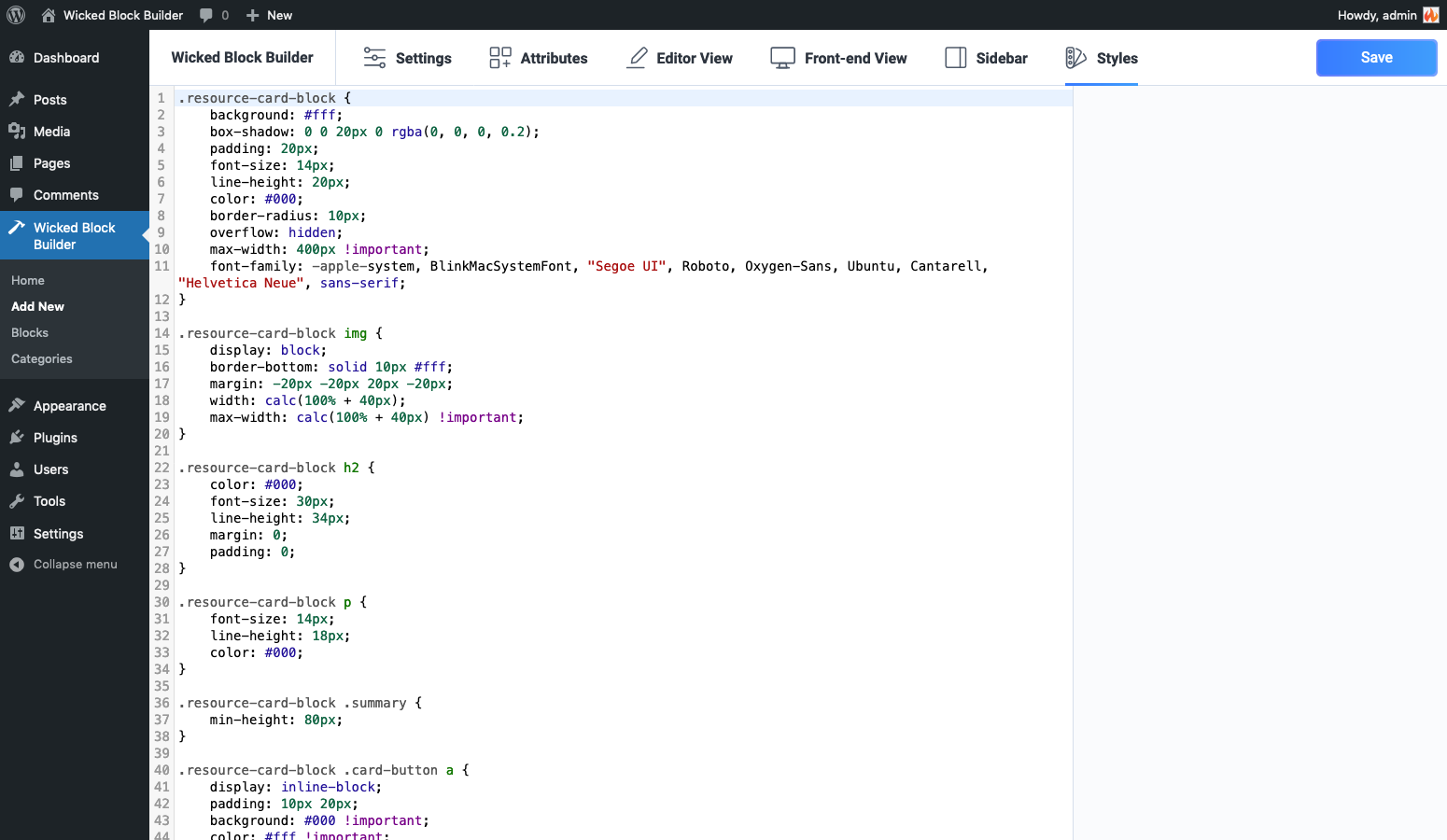This screenshot has width=1447, height=840.
Task: Click the comments bubble icon in admin bar
Action: point(206,15)
